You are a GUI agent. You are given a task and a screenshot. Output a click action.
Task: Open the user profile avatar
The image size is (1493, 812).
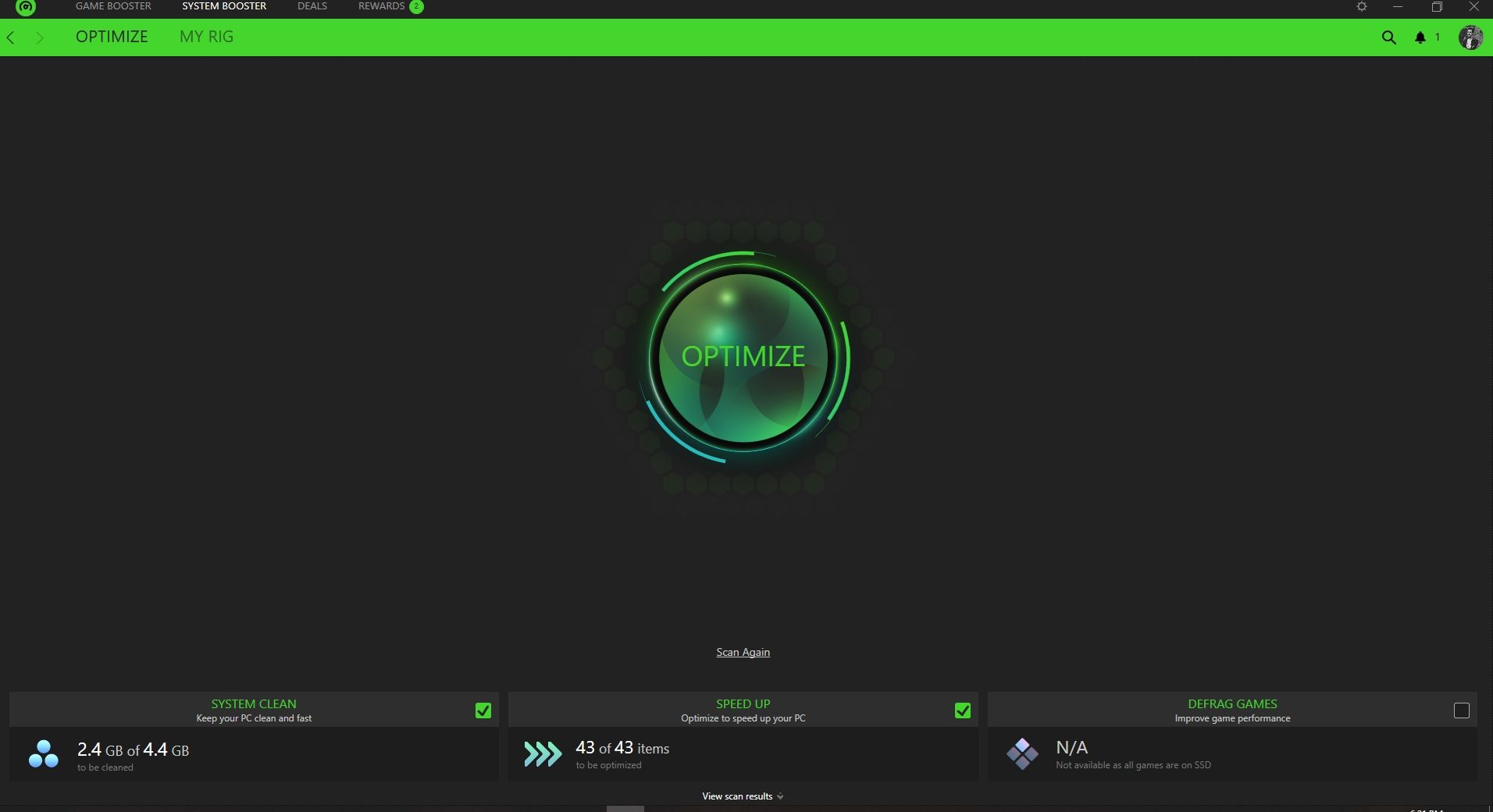point(1470,37)
